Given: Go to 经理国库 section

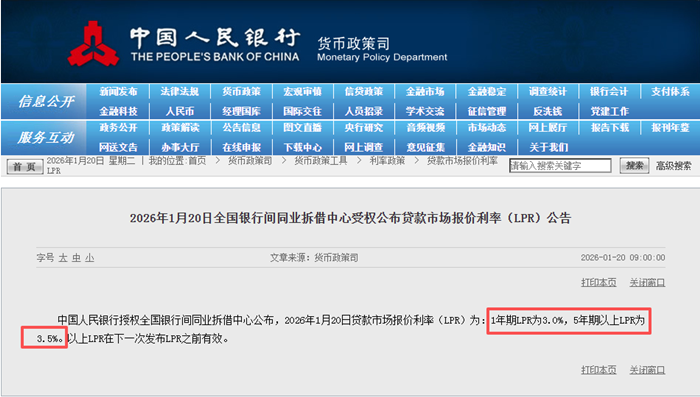Looking at the screenshot, I should click(x=241, y=111).
